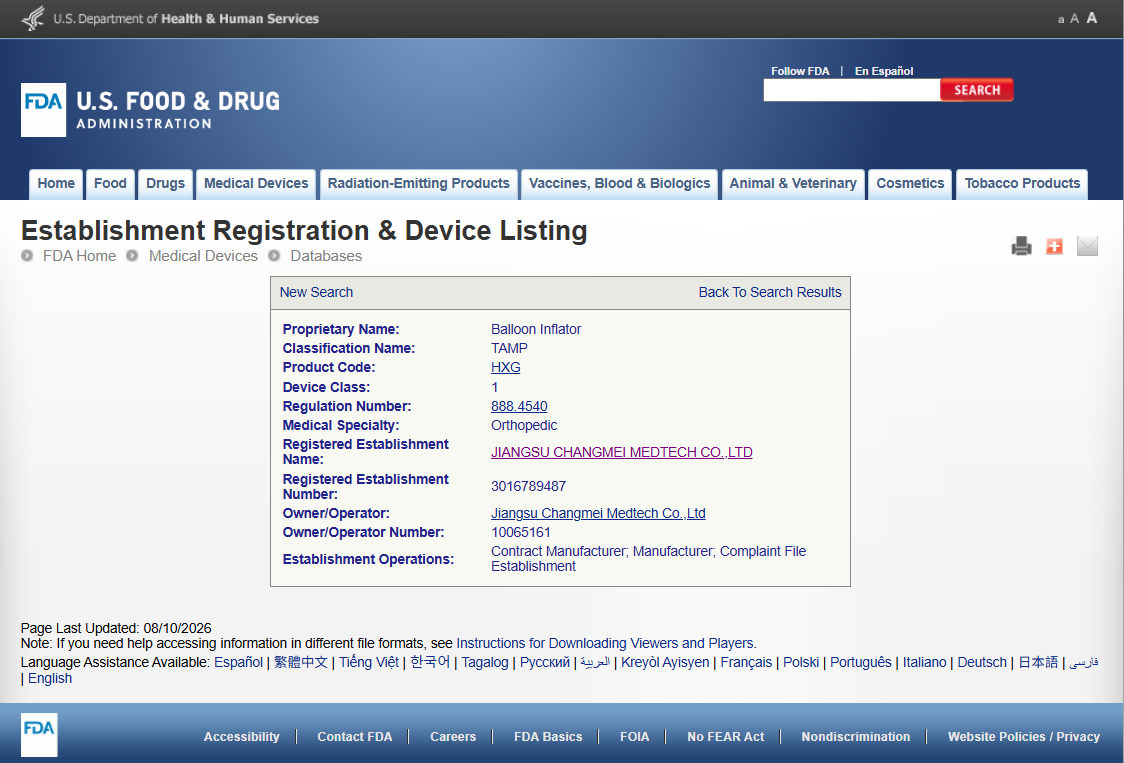Click the New Search link
Viewport: 1124px width, 763px height.
[x=316, y=292]
